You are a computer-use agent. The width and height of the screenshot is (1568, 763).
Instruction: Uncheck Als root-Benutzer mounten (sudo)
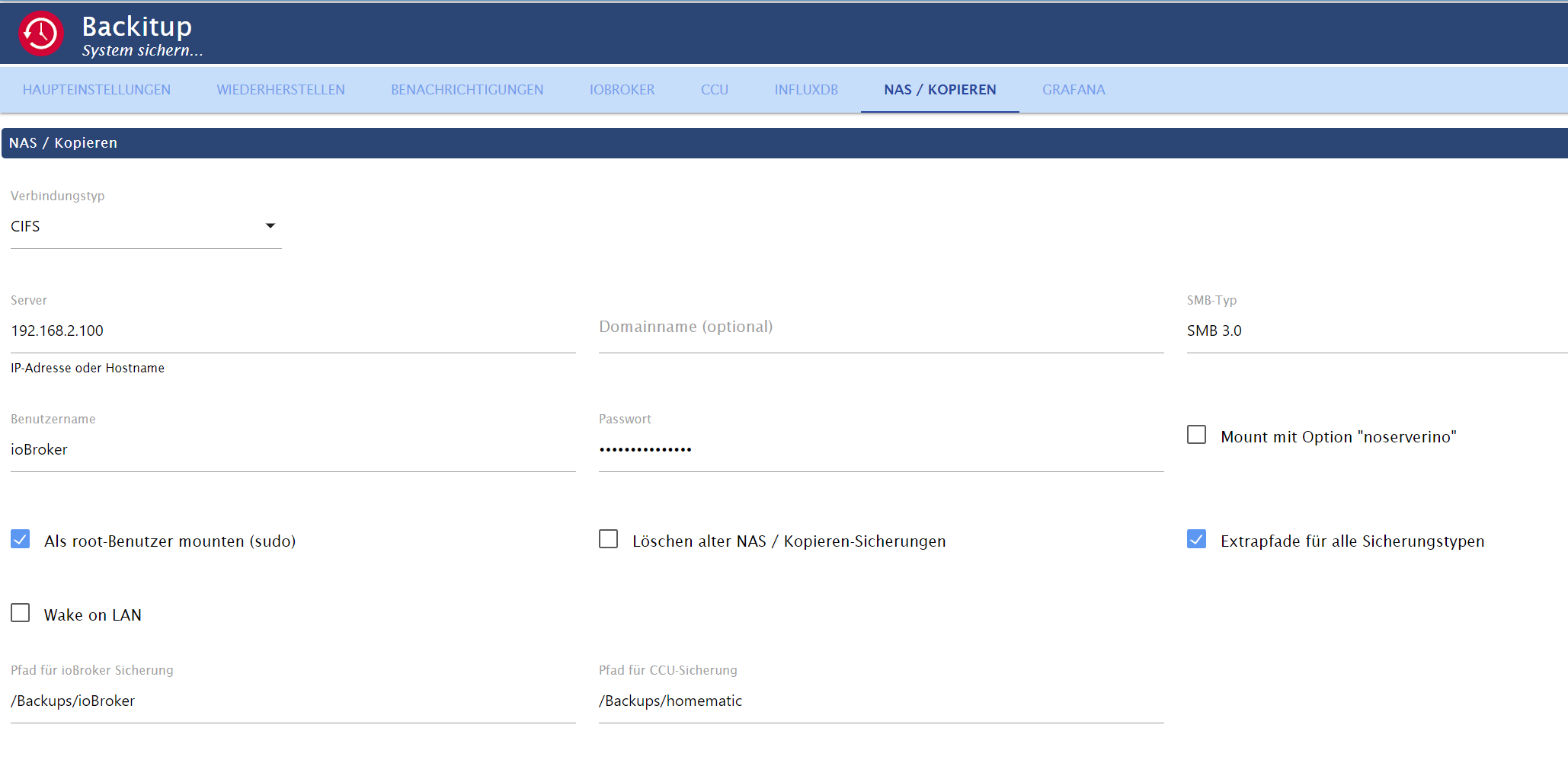pyautogui.click(x=21, y=539)
